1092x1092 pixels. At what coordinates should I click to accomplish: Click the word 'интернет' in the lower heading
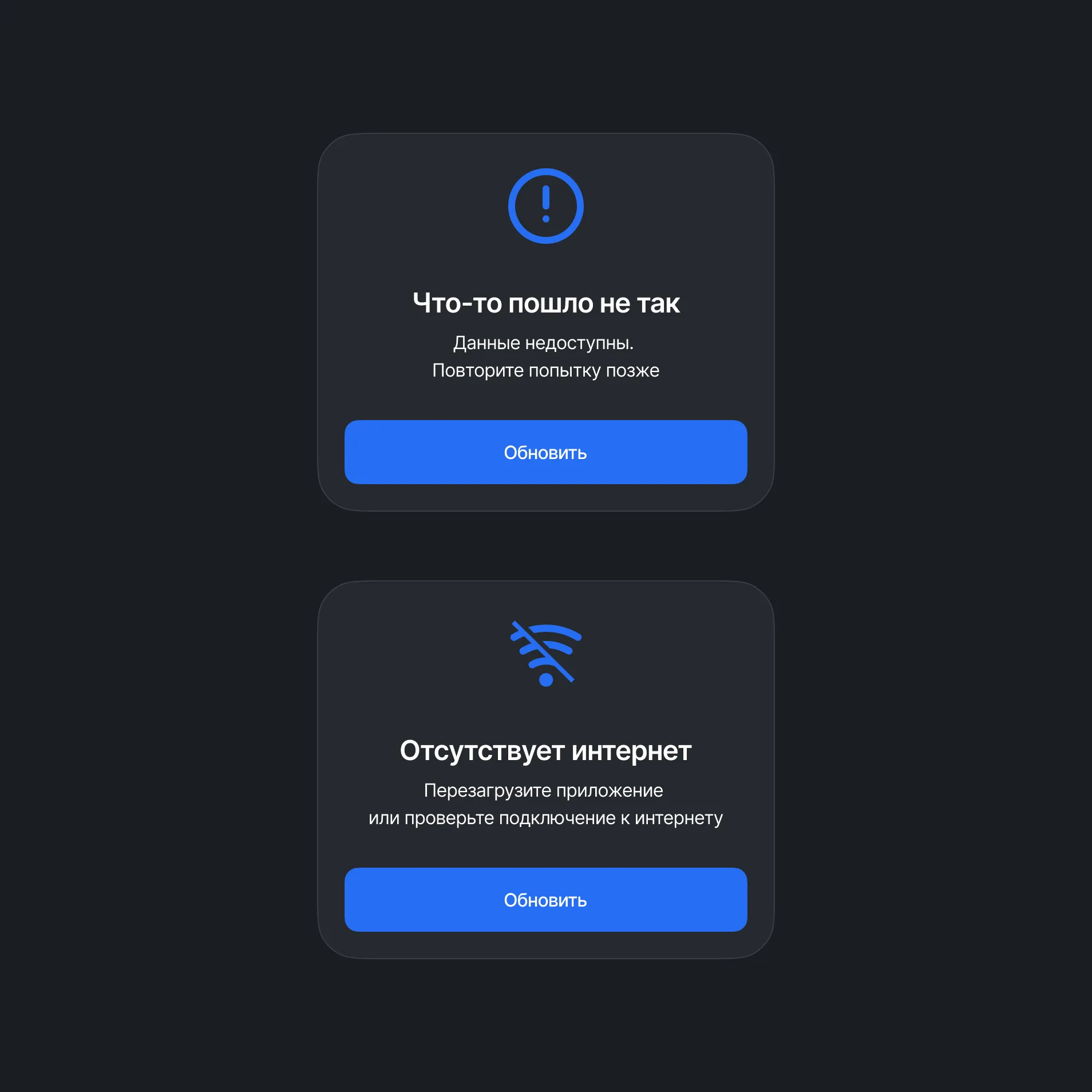pyautogui.click(x=632, y=751)
